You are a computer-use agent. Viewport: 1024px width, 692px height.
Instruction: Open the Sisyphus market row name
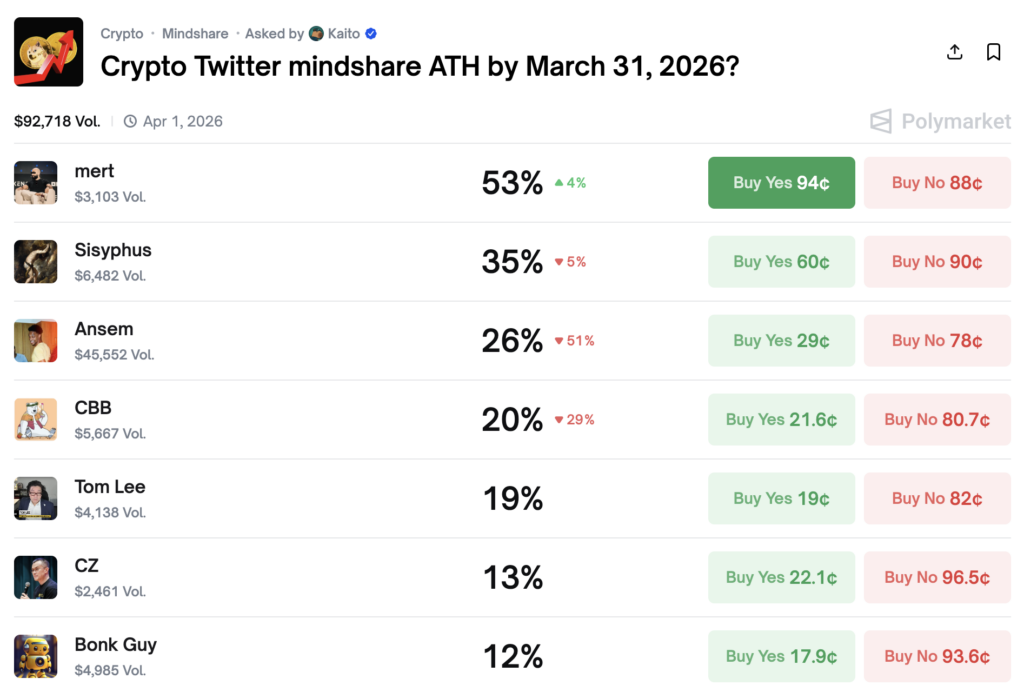pos(113,250)
